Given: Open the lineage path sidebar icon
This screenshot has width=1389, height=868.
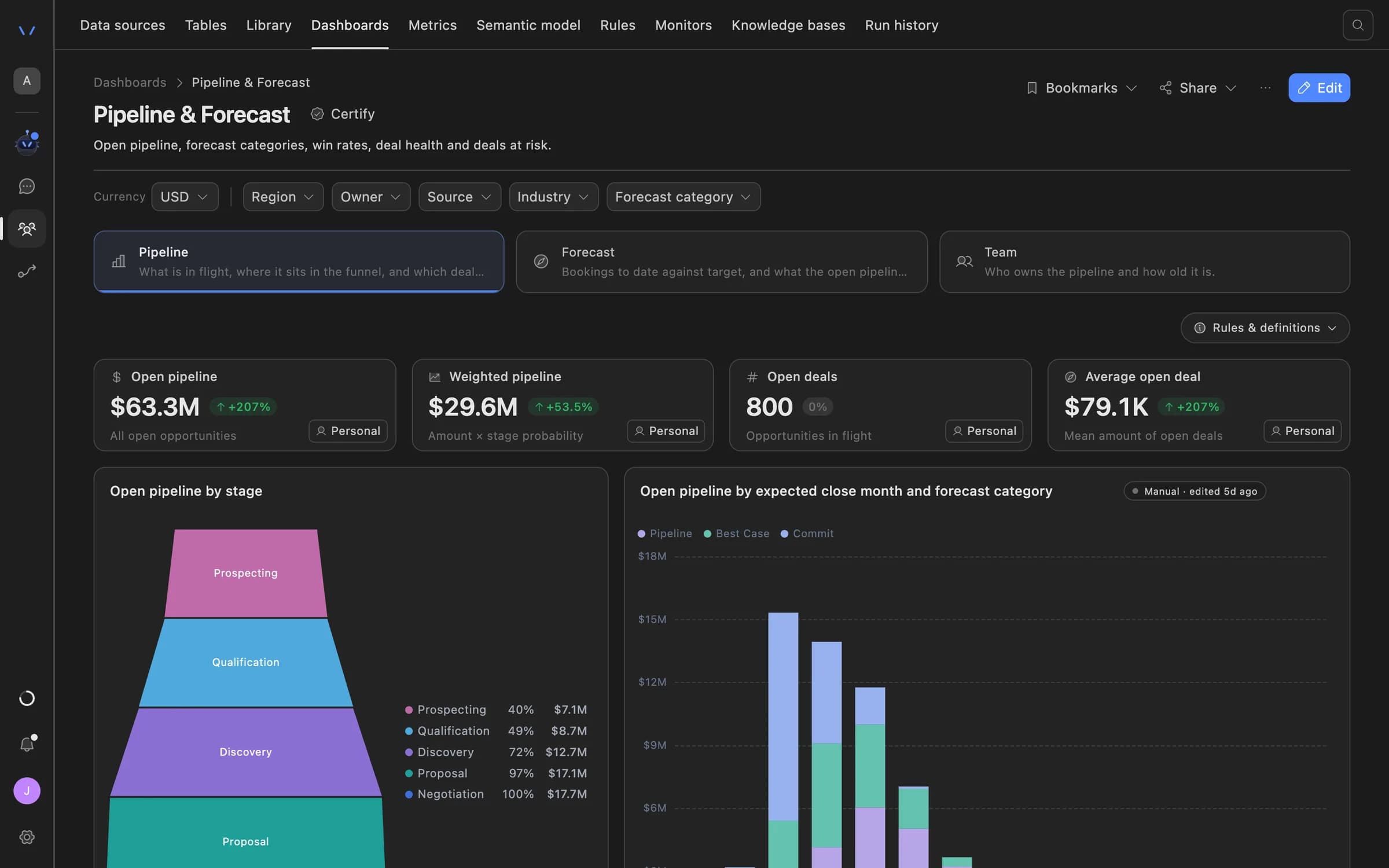Looking at the screenshot, I should tap(27, 271).
